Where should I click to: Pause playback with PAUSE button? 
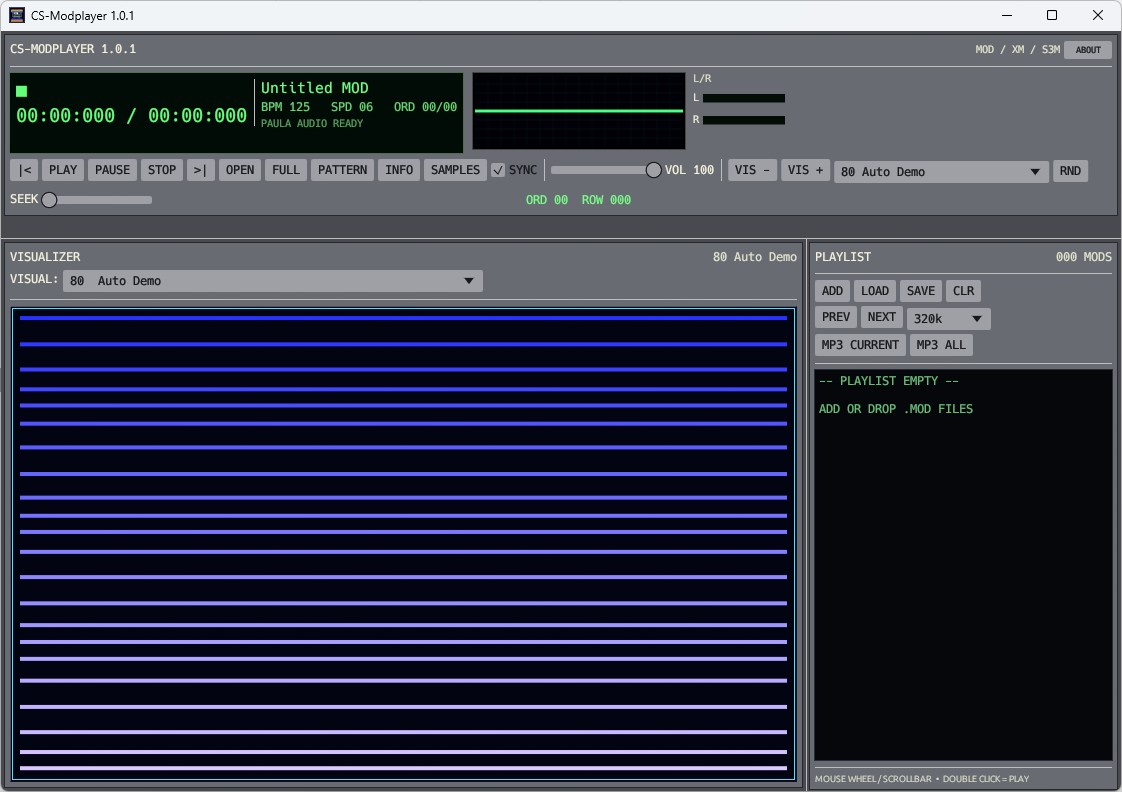point(112,170)
